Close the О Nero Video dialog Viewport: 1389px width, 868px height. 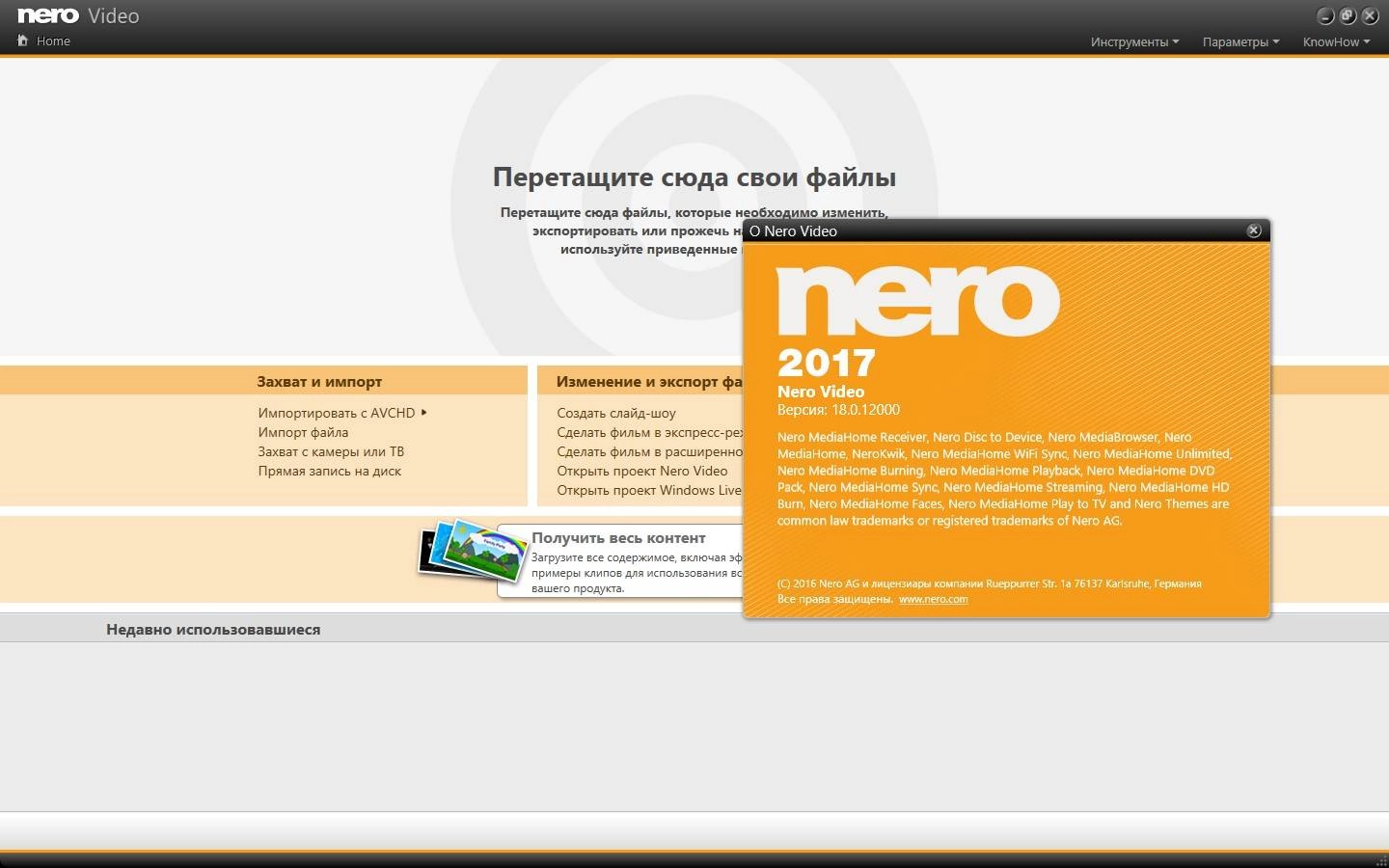pyautogui.click(x=1254, y=231)
